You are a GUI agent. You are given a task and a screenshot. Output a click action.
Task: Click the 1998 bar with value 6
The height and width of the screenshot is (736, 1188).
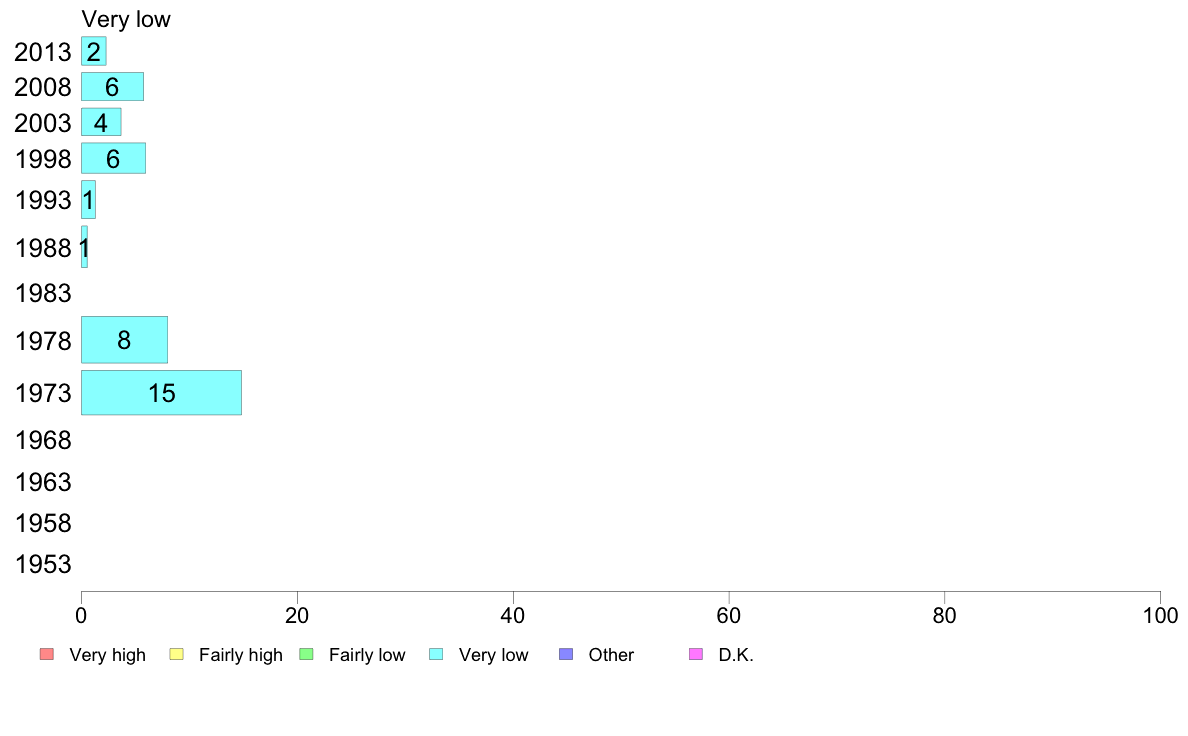coord(113,158)
